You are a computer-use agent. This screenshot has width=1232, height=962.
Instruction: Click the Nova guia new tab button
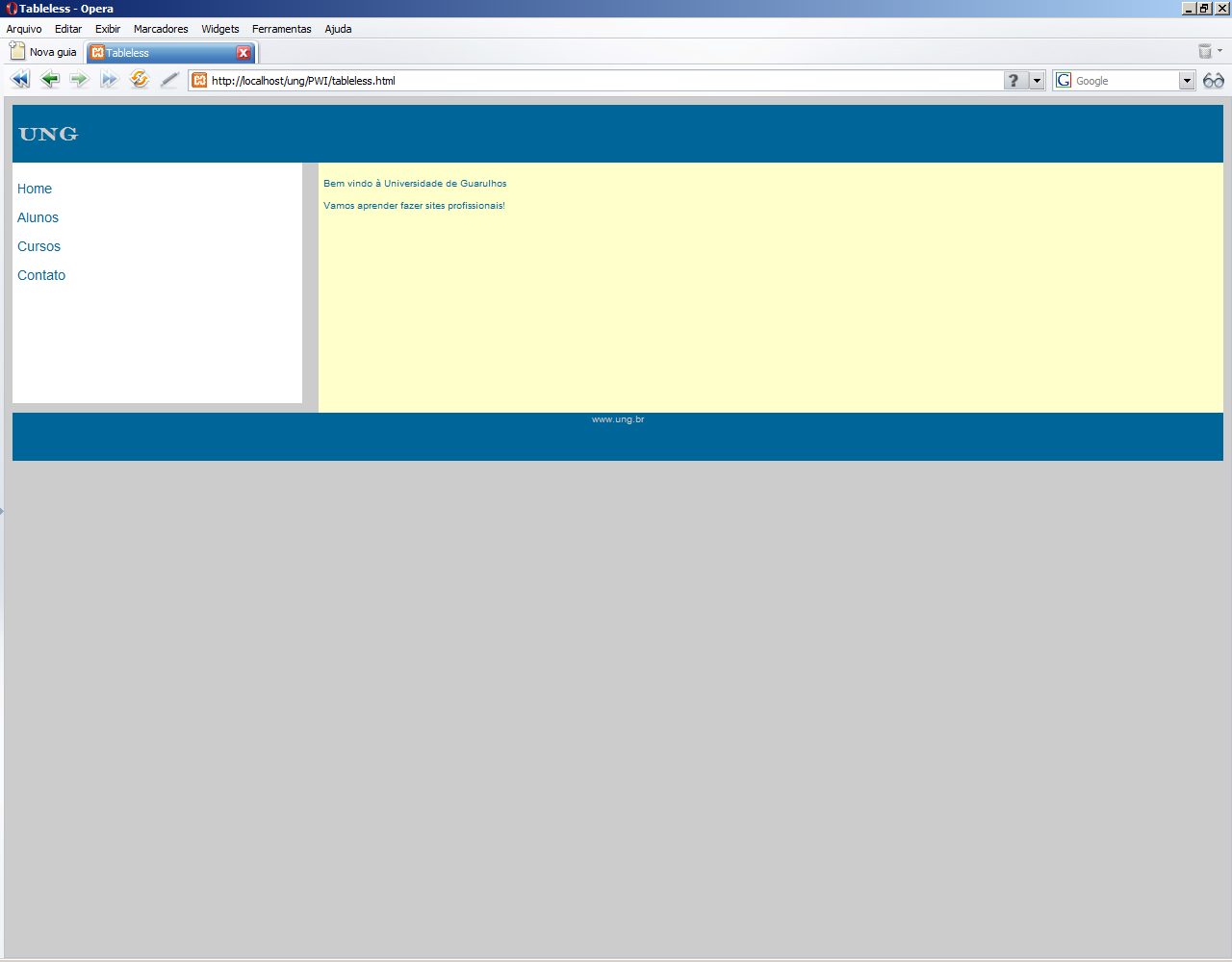click(x=43, y=52)
